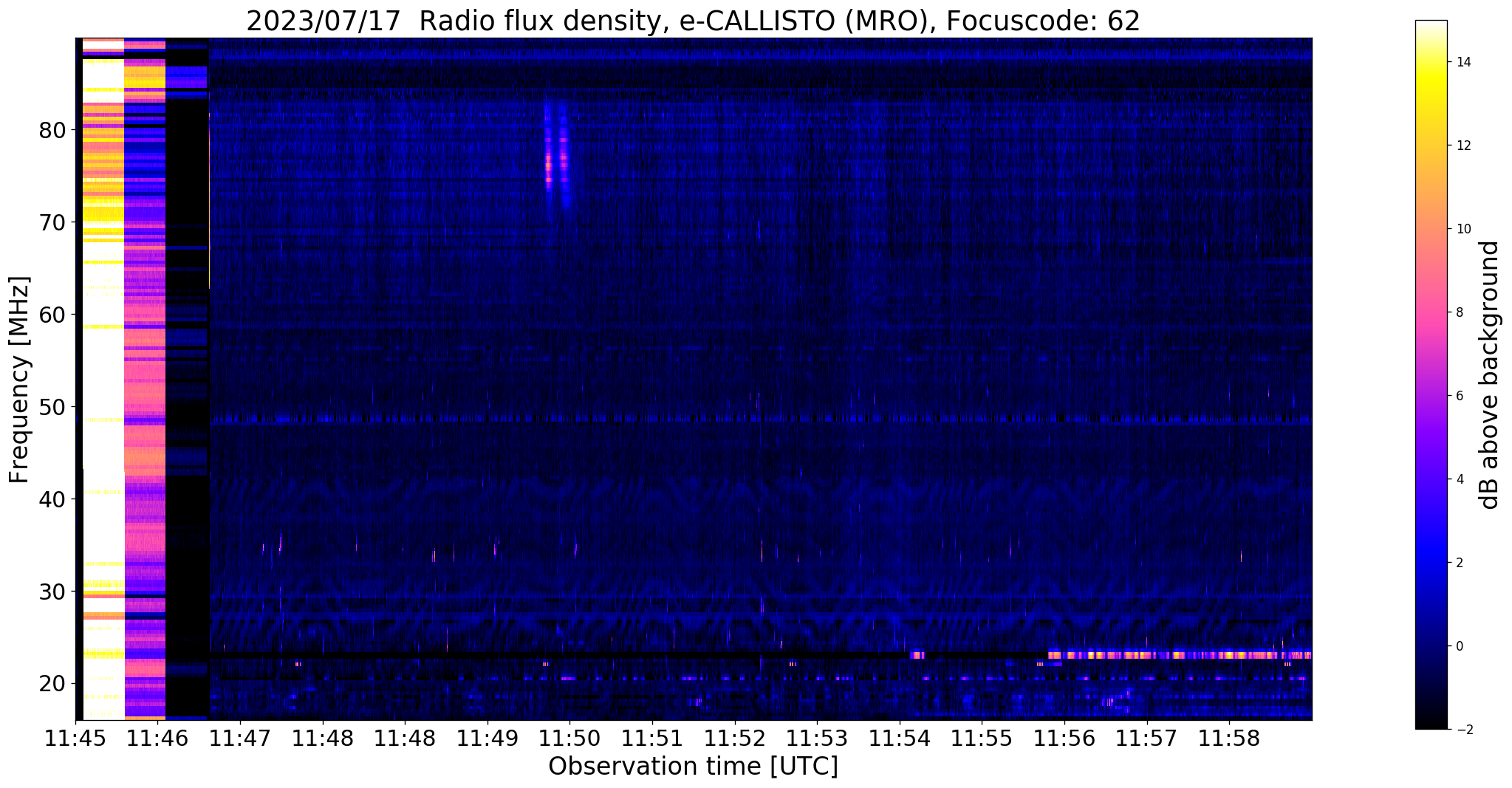Click the colorbar tick labeled 4
The height and width of the screenshot is (788, 1512).
[1460, 479]
